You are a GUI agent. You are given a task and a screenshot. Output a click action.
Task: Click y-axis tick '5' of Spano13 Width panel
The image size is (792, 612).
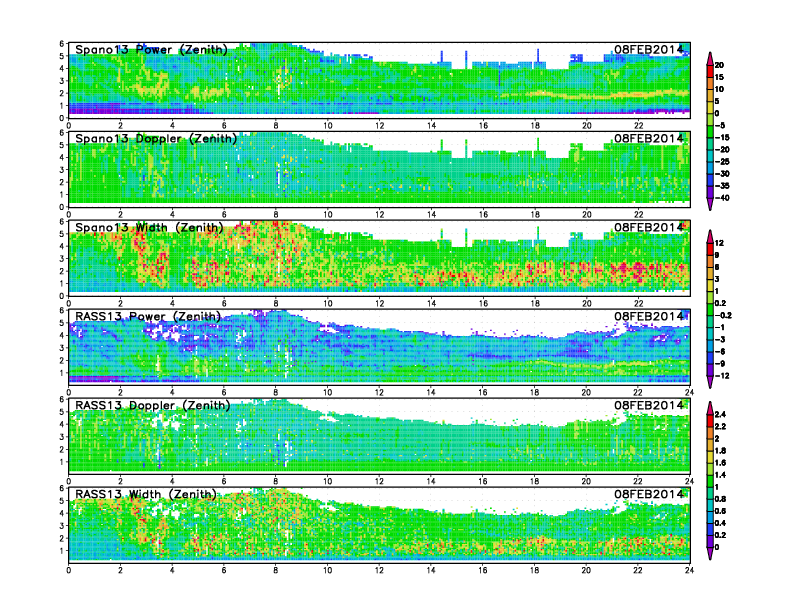coord(62,234)
